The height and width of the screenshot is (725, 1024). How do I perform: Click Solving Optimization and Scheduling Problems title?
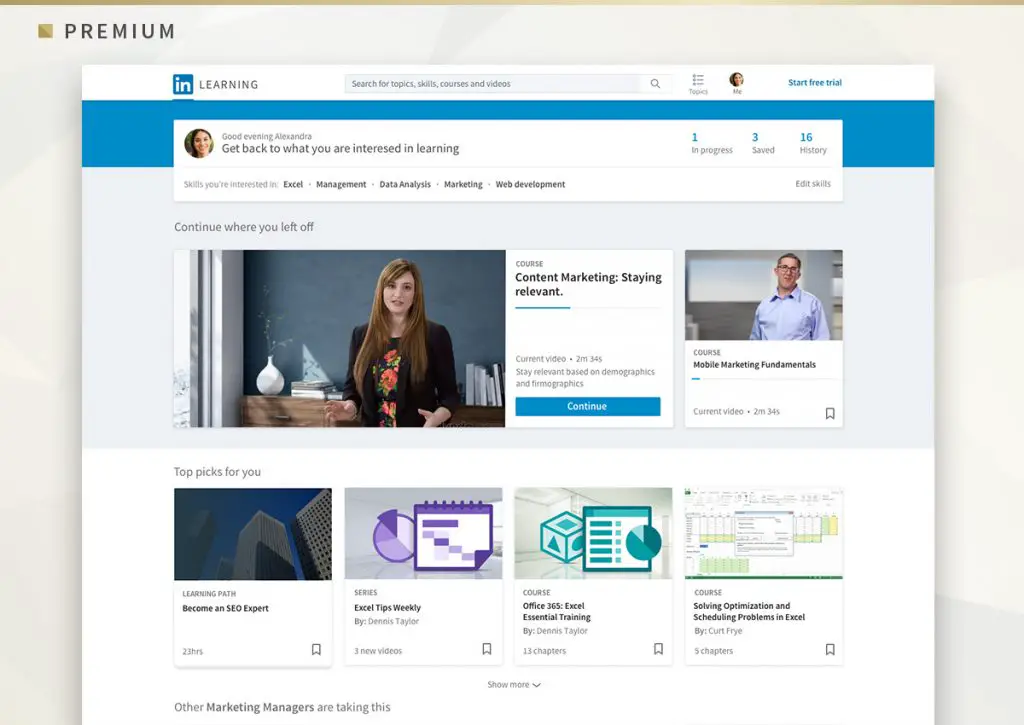(749, 611)
